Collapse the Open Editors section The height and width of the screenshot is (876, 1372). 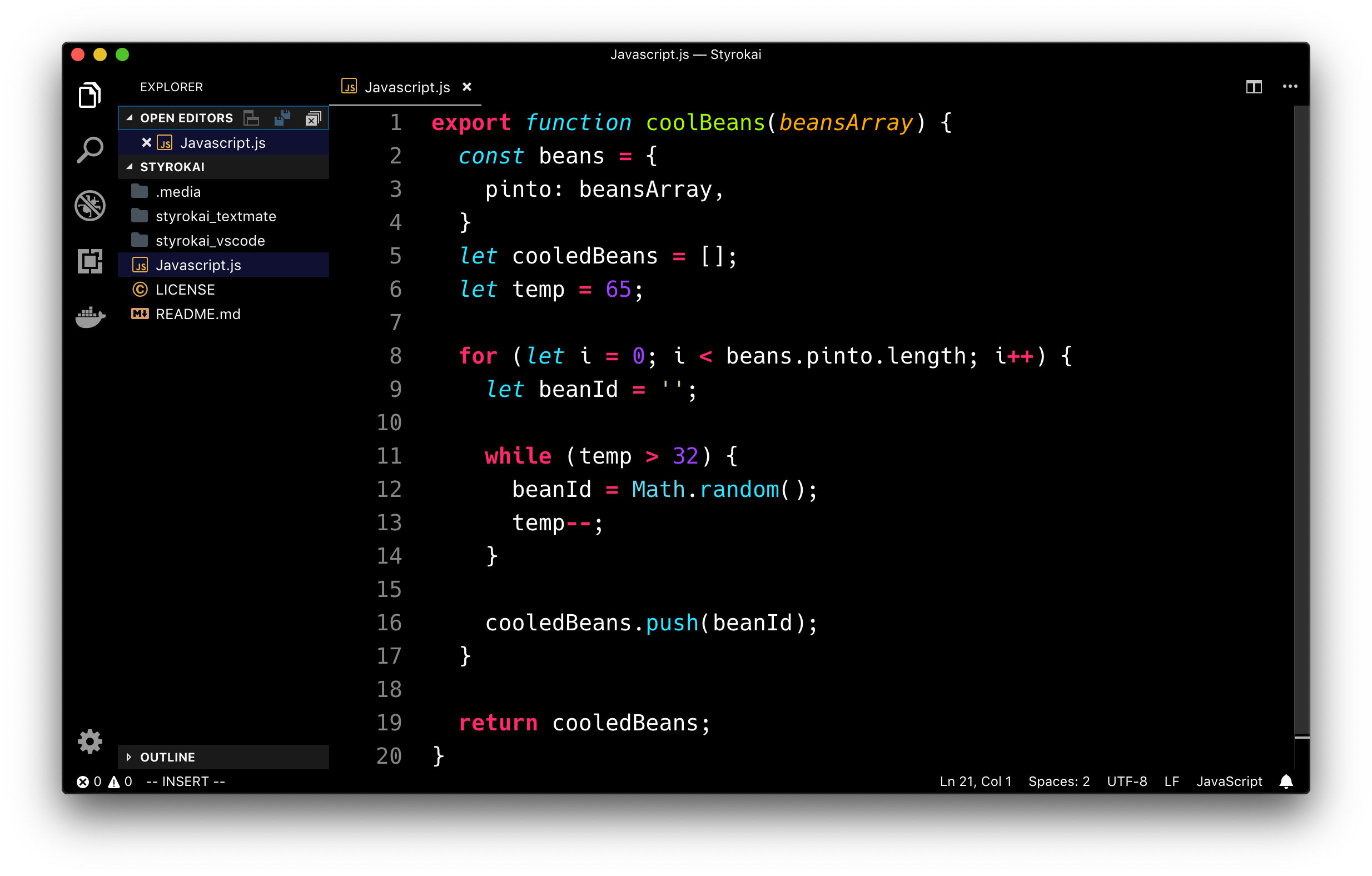tap(130, 118)
